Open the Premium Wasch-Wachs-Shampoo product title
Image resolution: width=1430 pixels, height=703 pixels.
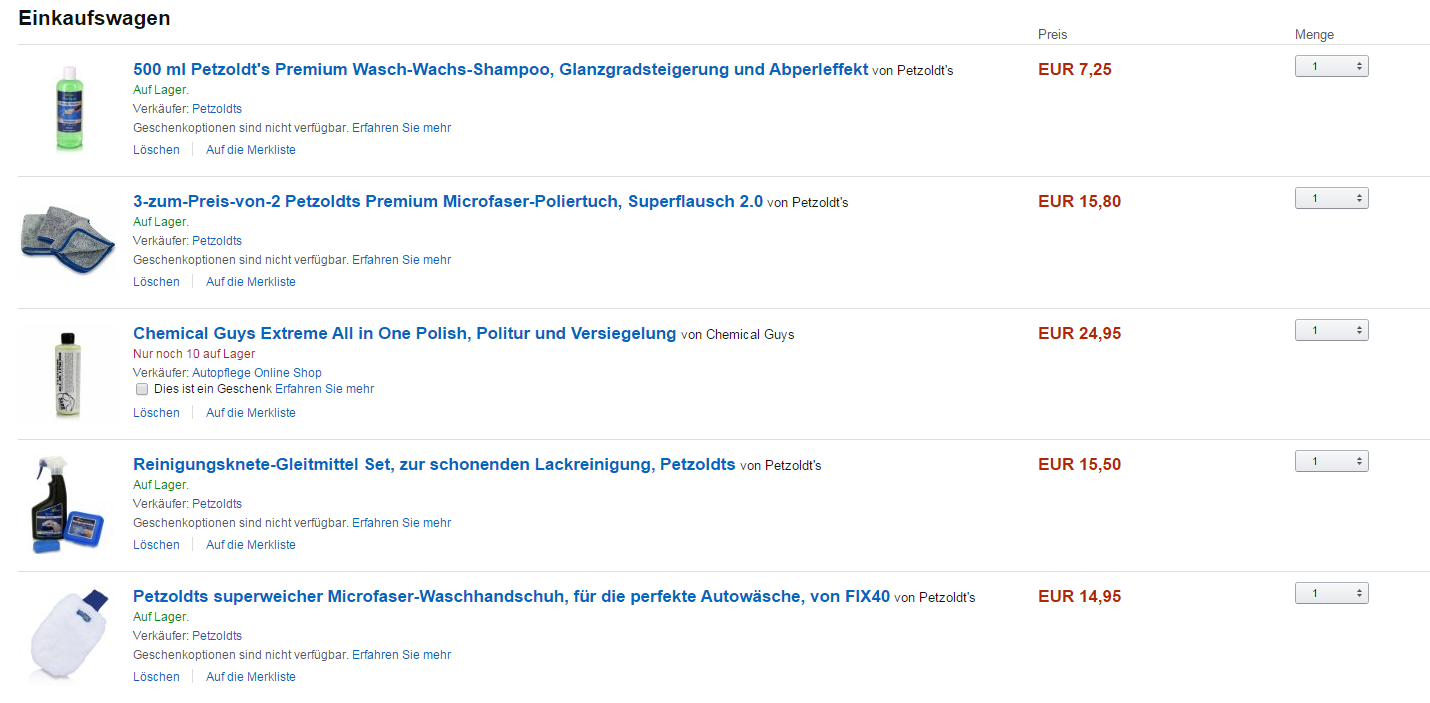tap(500, 70)
